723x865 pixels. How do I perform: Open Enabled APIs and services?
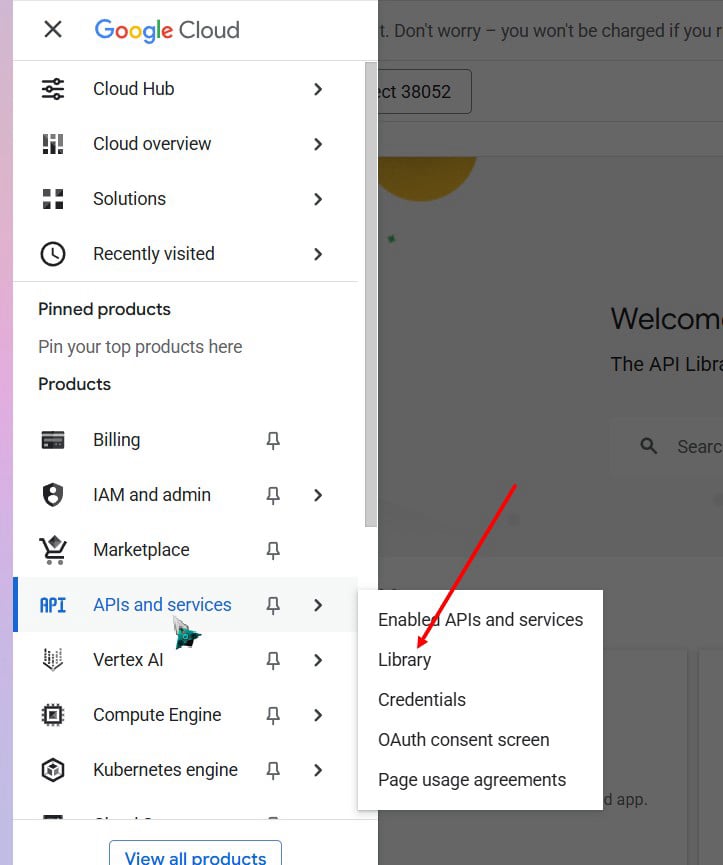click(480, 620)
